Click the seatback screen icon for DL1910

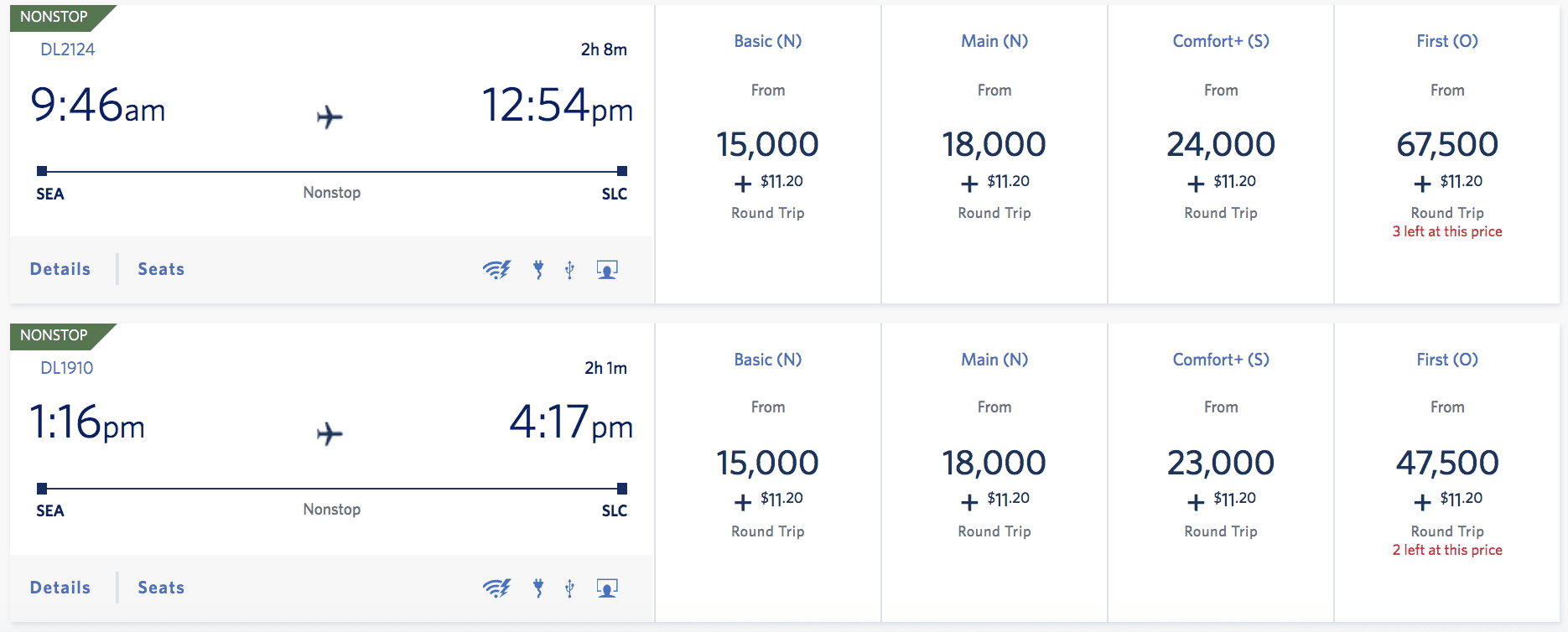pyautogui.click(x=607, y=588)
